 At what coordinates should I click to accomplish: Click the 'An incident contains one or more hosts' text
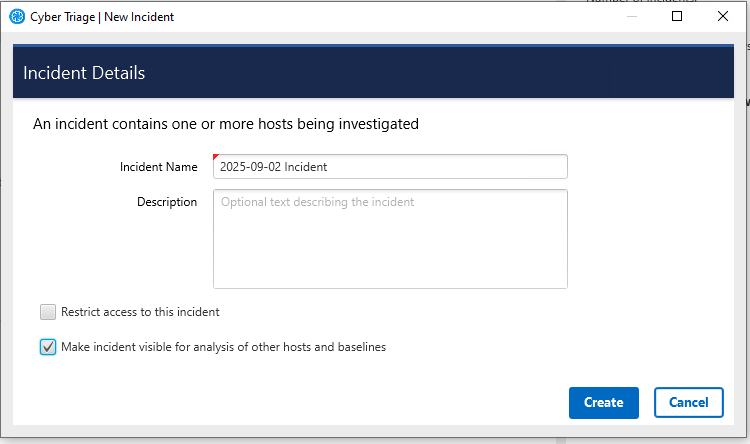point(226,124)
